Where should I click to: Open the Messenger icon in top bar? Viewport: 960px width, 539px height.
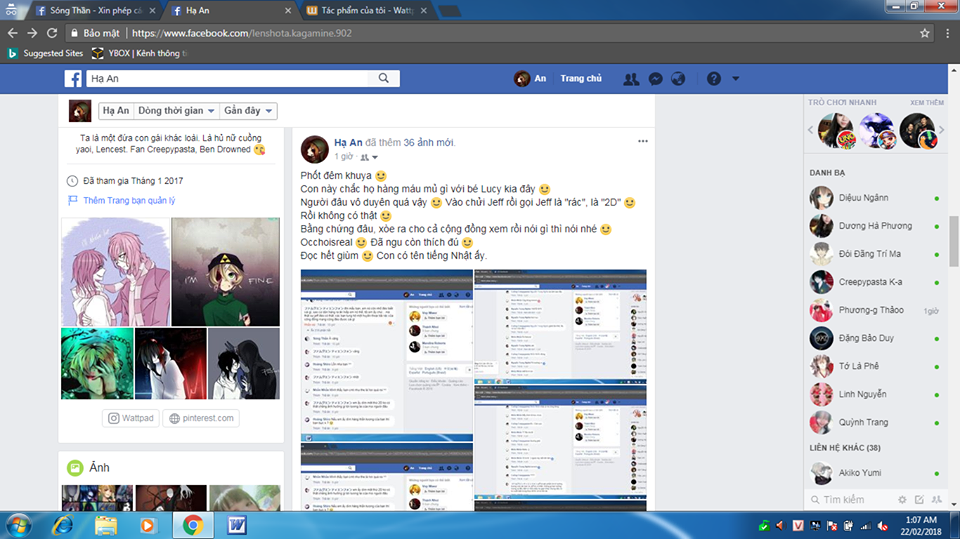655,79
